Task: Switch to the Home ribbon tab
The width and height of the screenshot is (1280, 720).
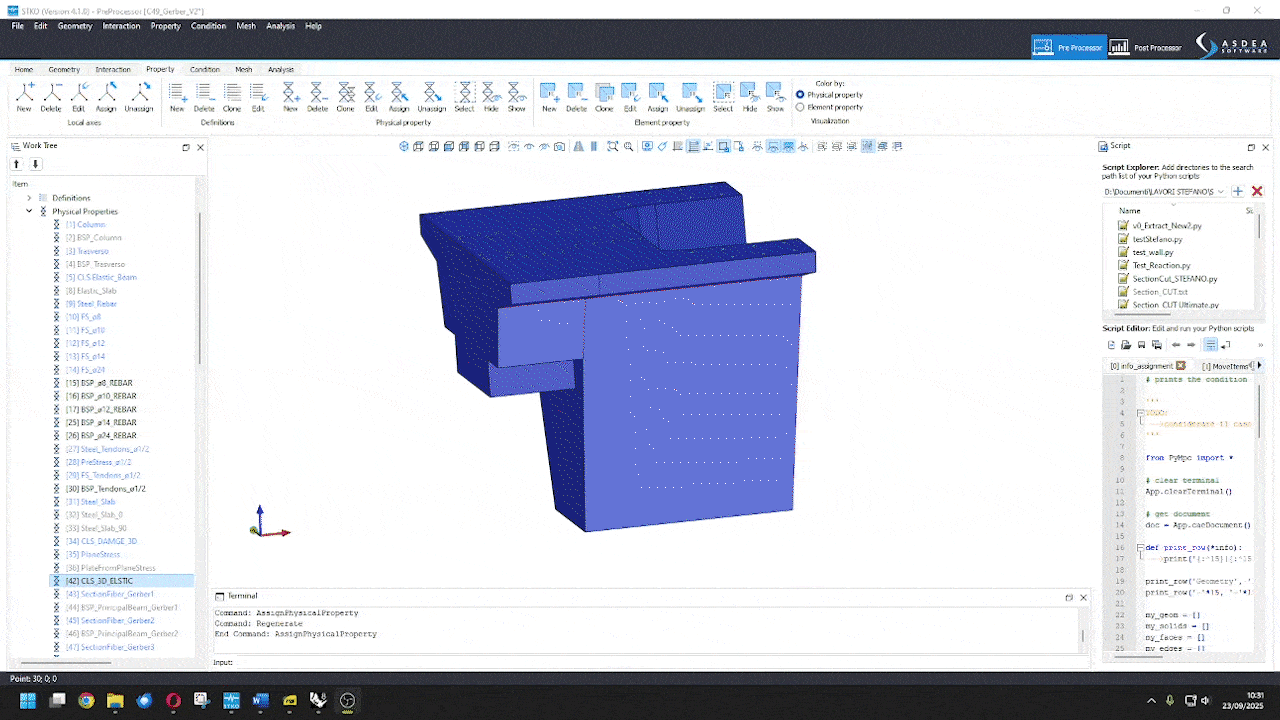Action: pyautogui.click(x=23, y=70)
